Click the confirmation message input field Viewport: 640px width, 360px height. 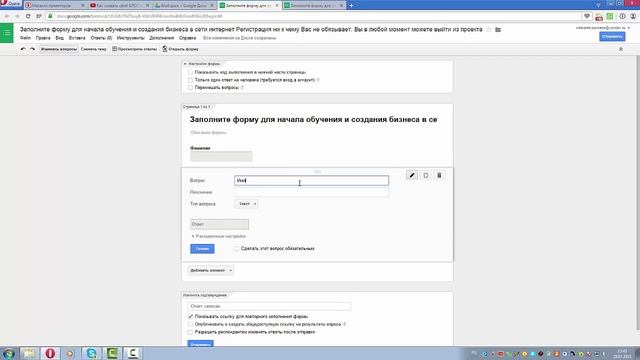(269, 306)
